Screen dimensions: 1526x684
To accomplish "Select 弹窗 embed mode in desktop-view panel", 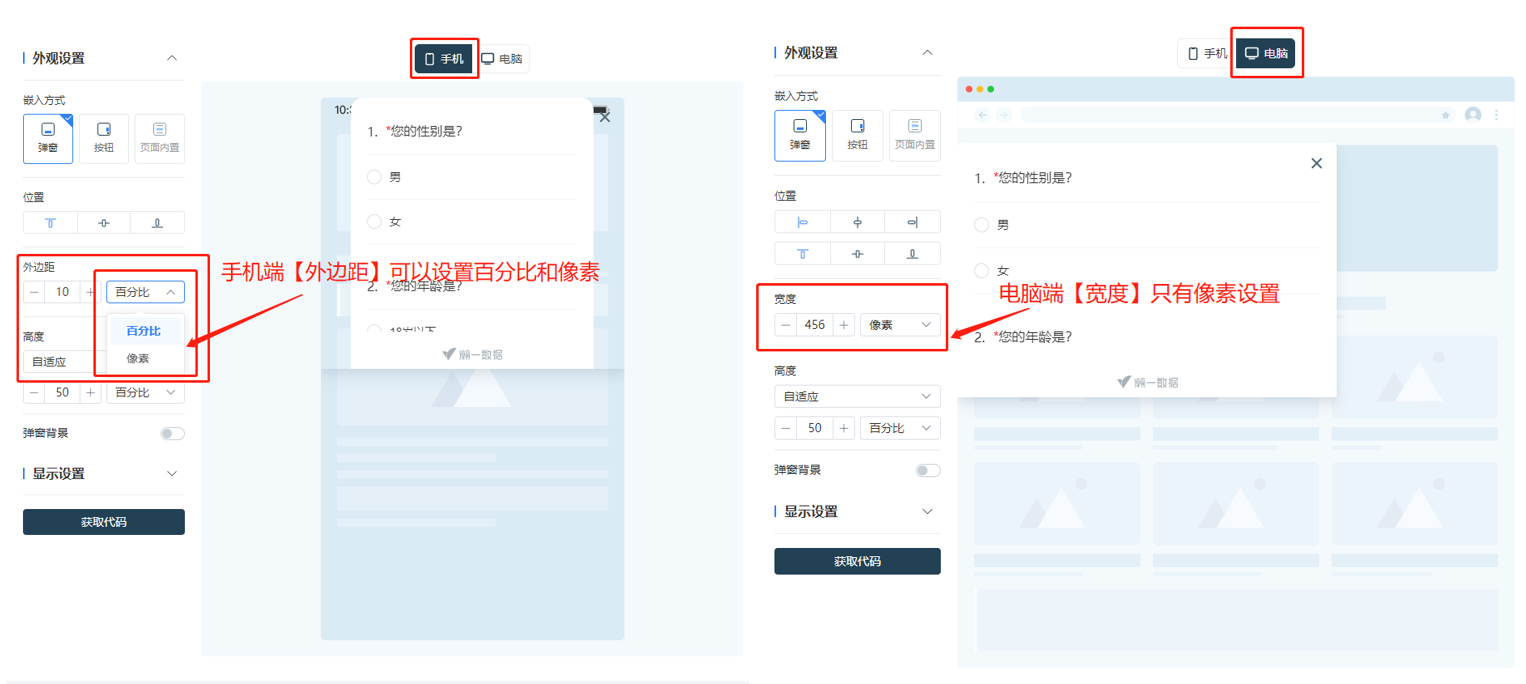I will pyautogui.click(x=800, y=135).
